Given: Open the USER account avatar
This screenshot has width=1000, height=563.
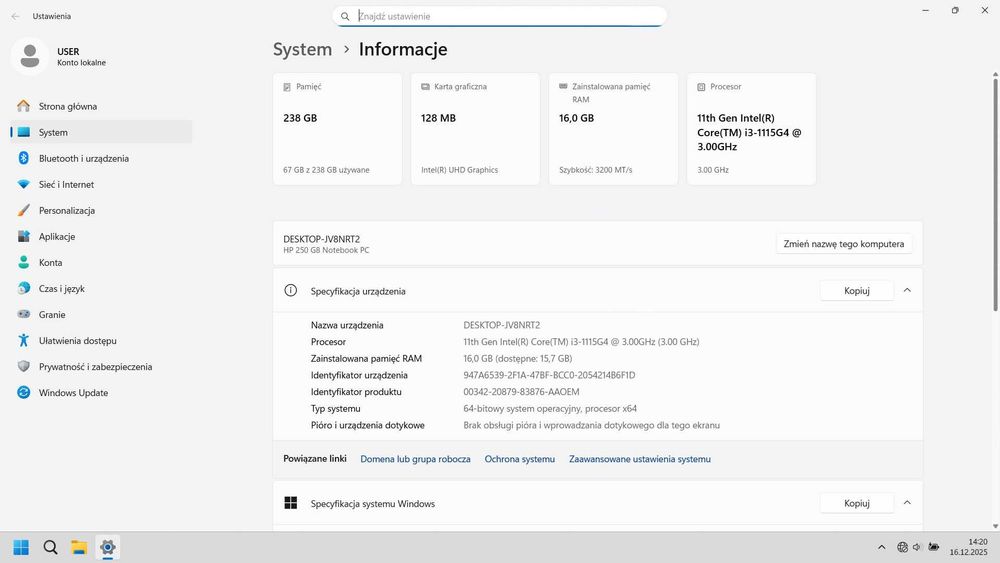Looking at the screenshot, I should (x=29, y=56).
